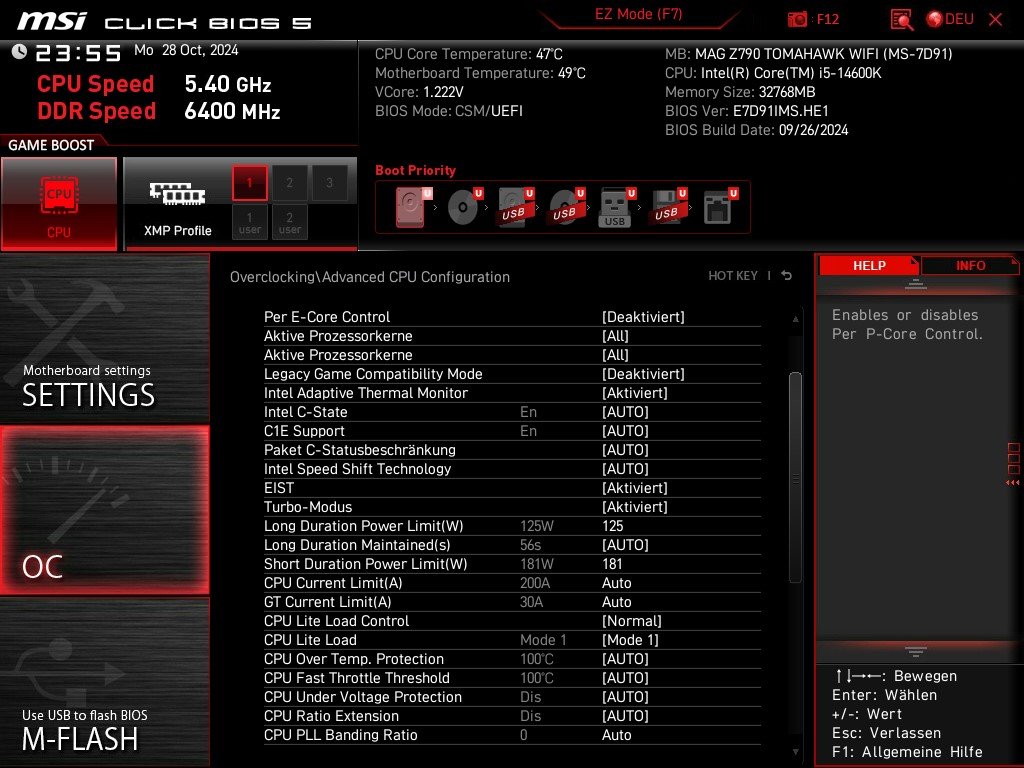1024x768 pixels.
Task: Select the hard disk boot priority icon
Action: (413, 207)
